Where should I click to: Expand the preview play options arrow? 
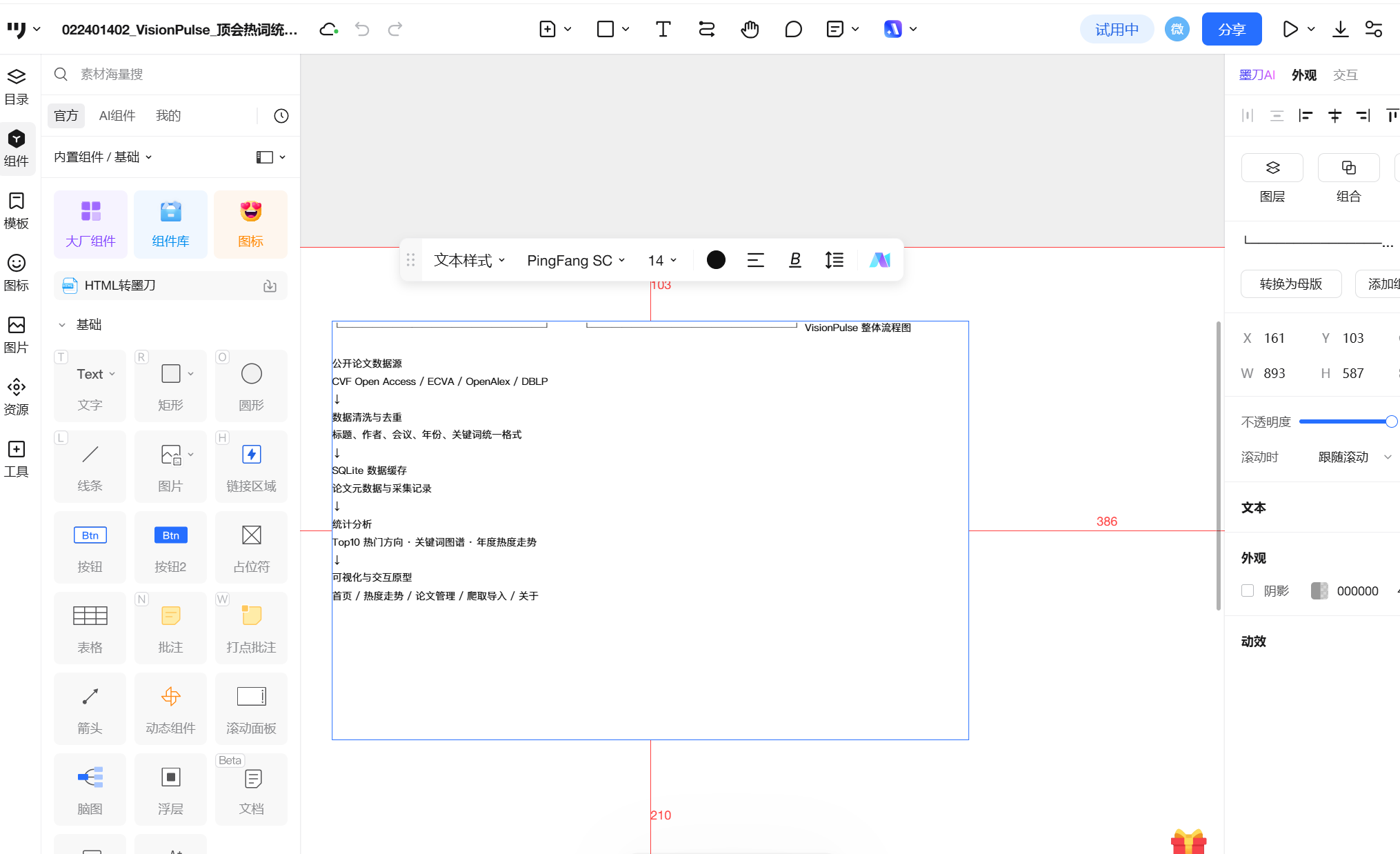pyautogui.click(x=1311, y=29)
